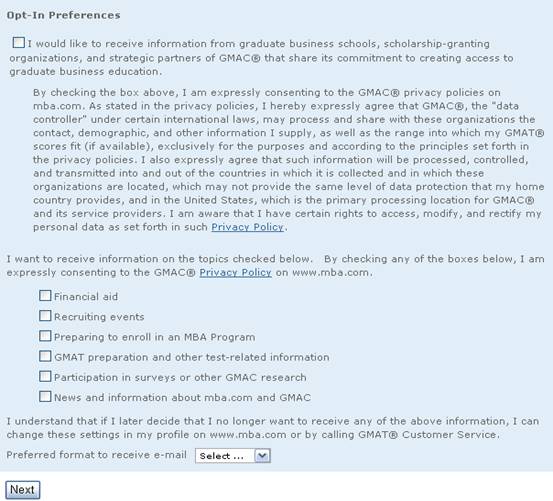Tick the Recruiting events checkbox
The image size is (553, 501).
(x=45, y=316)
